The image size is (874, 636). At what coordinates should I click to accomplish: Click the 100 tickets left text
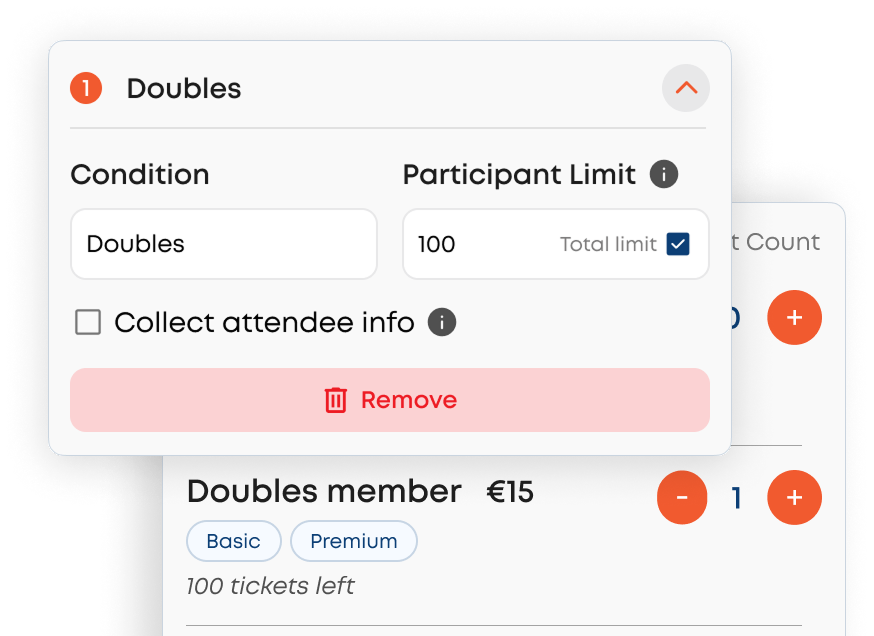tap(270, 586)
